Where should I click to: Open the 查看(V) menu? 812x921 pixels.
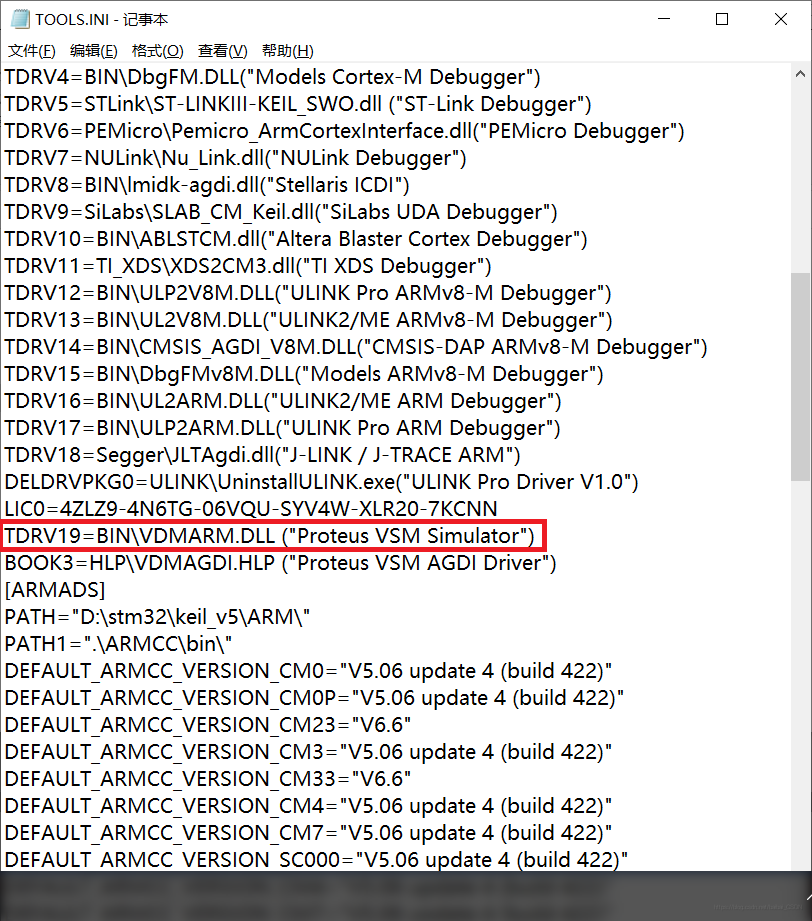[223, 51]
